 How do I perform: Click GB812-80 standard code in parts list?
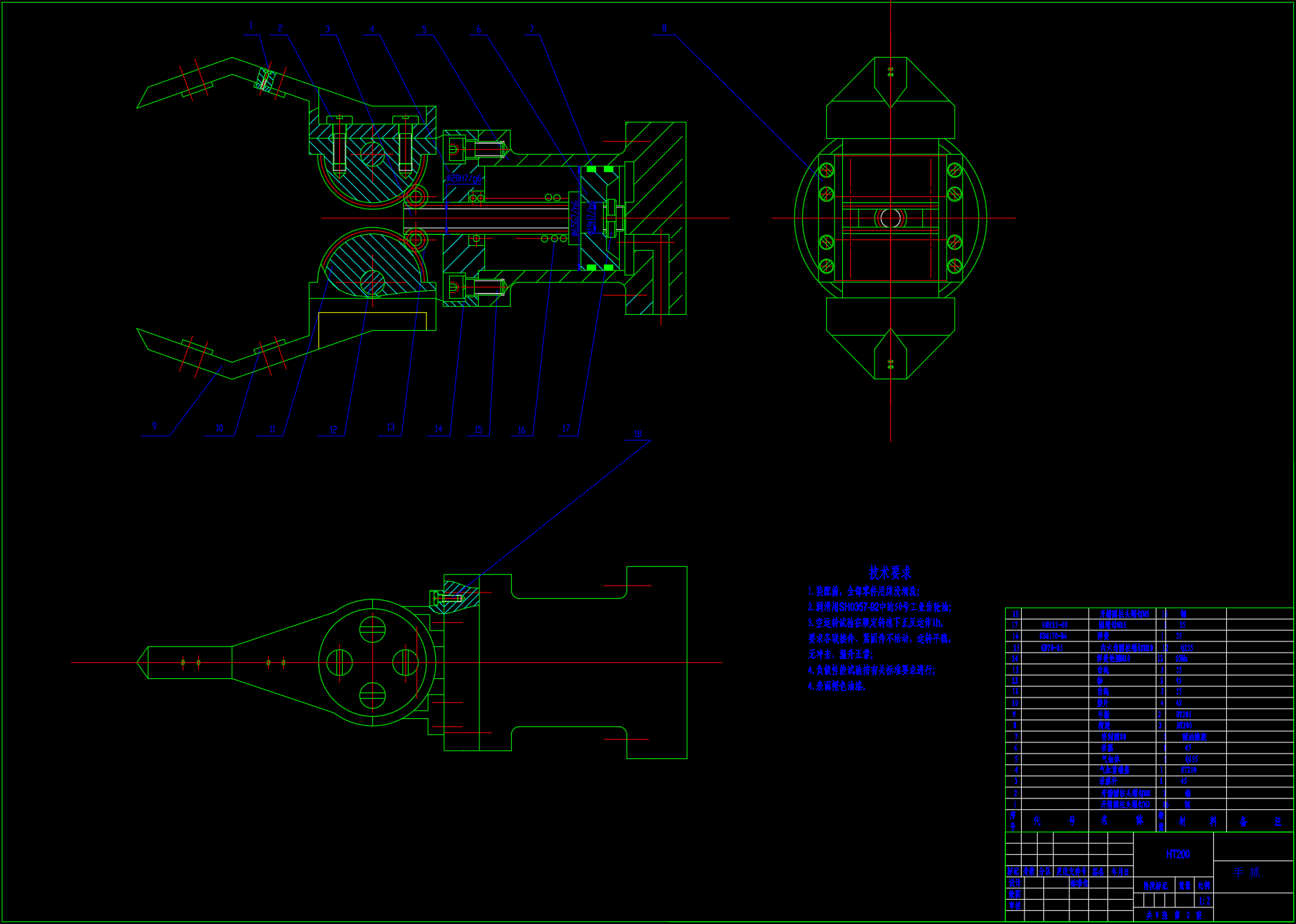pyautogui.click(x=1054, y=625)
